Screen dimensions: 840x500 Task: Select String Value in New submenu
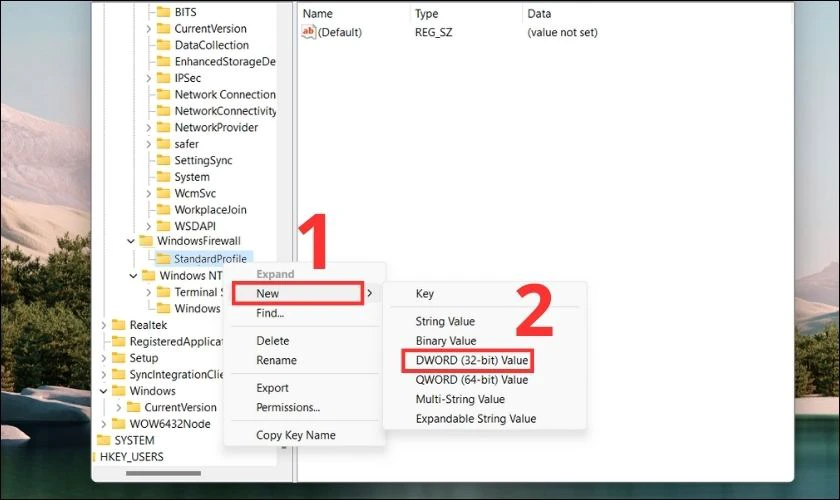pyautogui.click(x=445, y=321)
